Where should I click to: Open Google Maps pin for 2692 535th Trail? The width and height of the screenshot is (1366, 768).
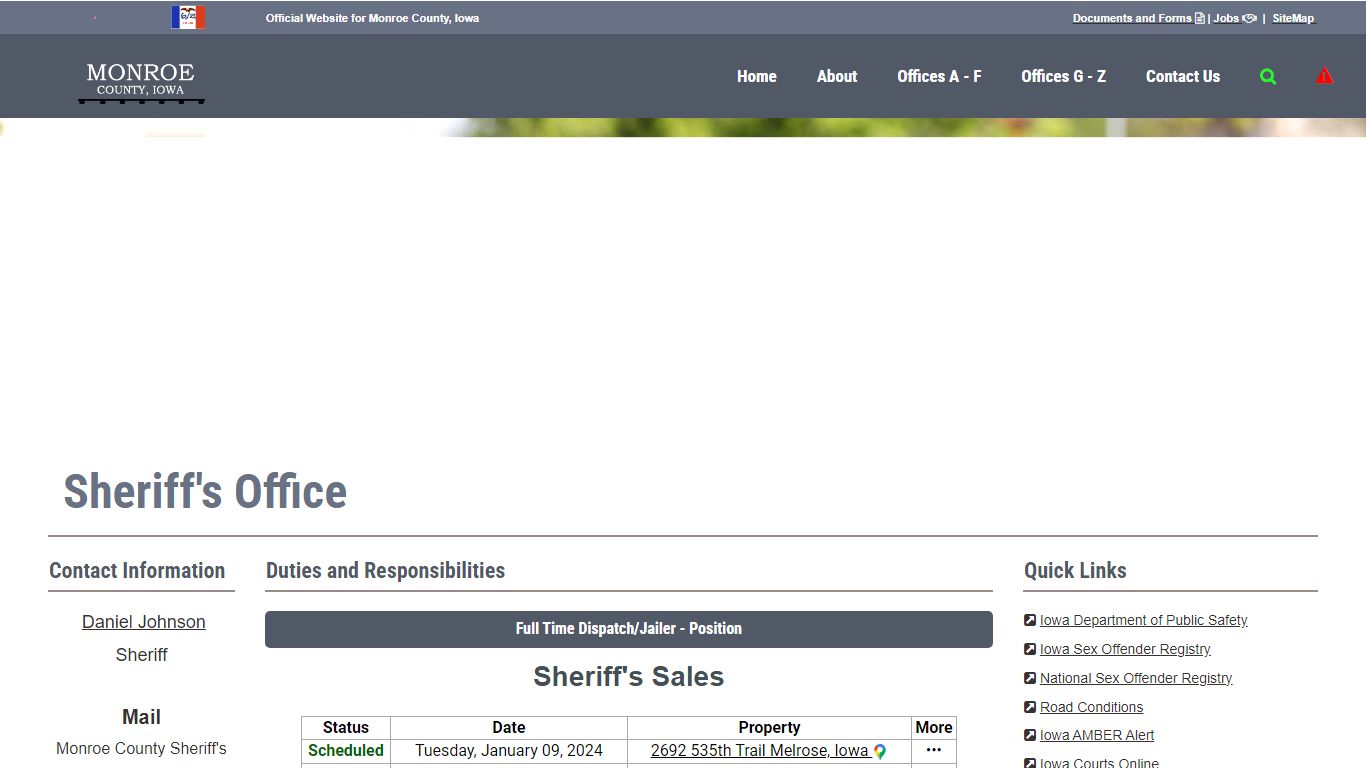tap(880, 751)
